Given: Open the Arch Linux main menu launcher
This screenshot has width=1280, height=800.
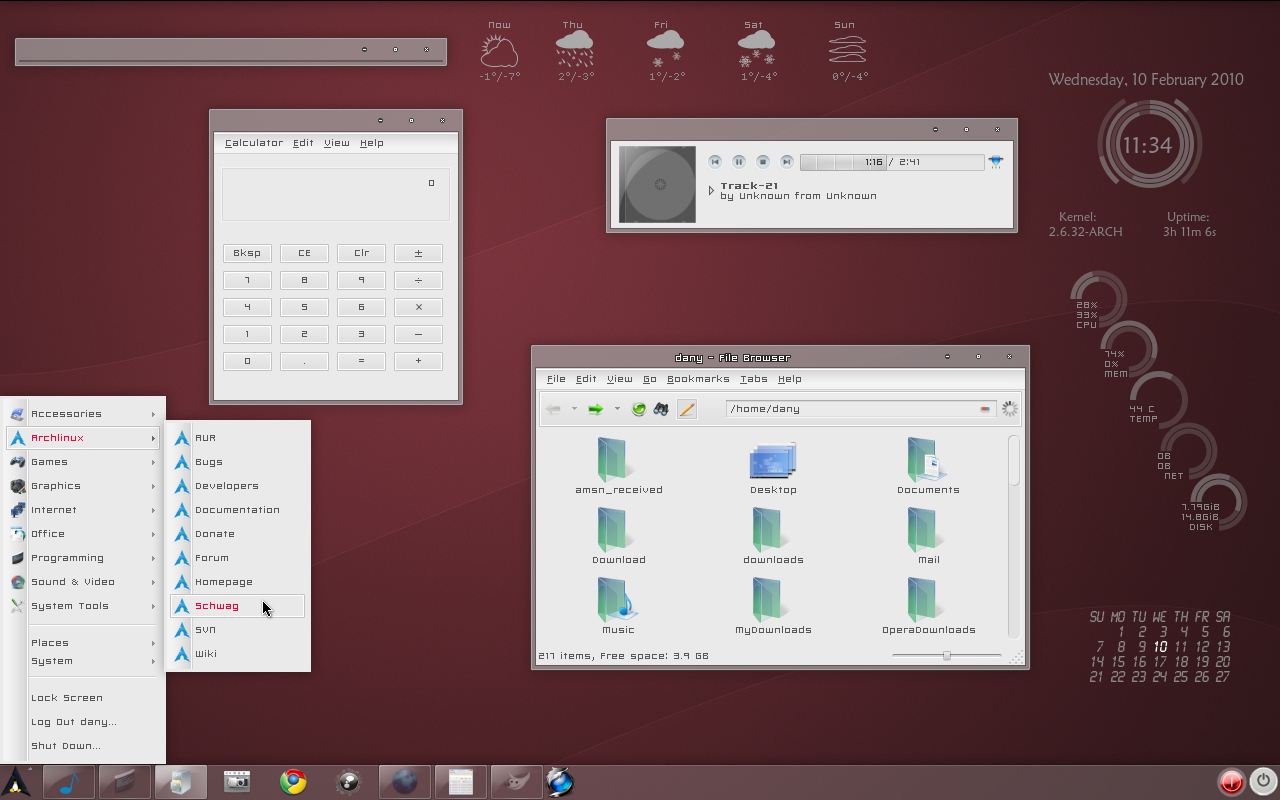Looking at the screenshot, I should point(17,782).
